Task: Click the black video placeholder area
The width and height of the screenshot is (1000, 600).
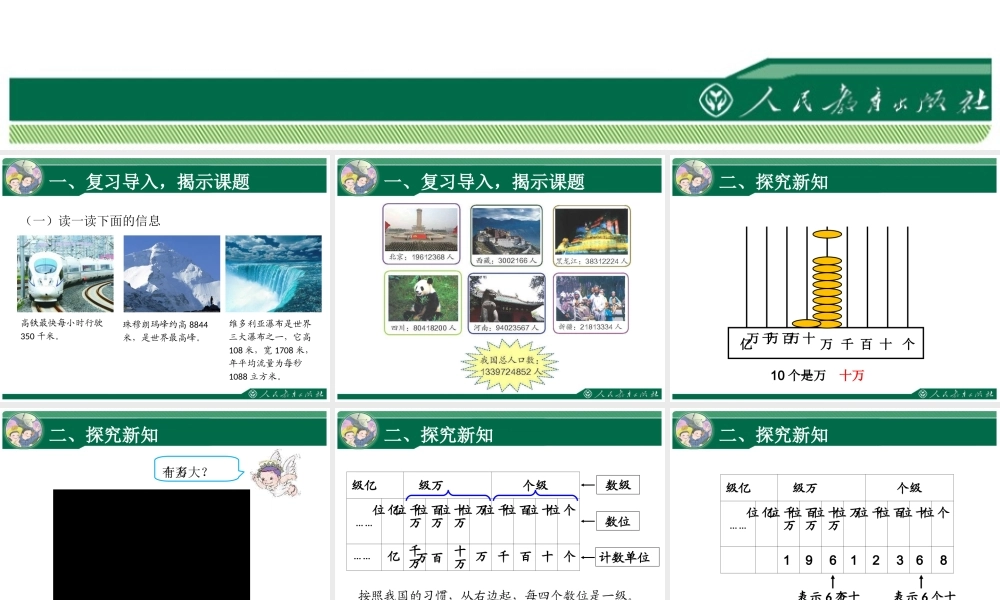Action: coord(151,545)
